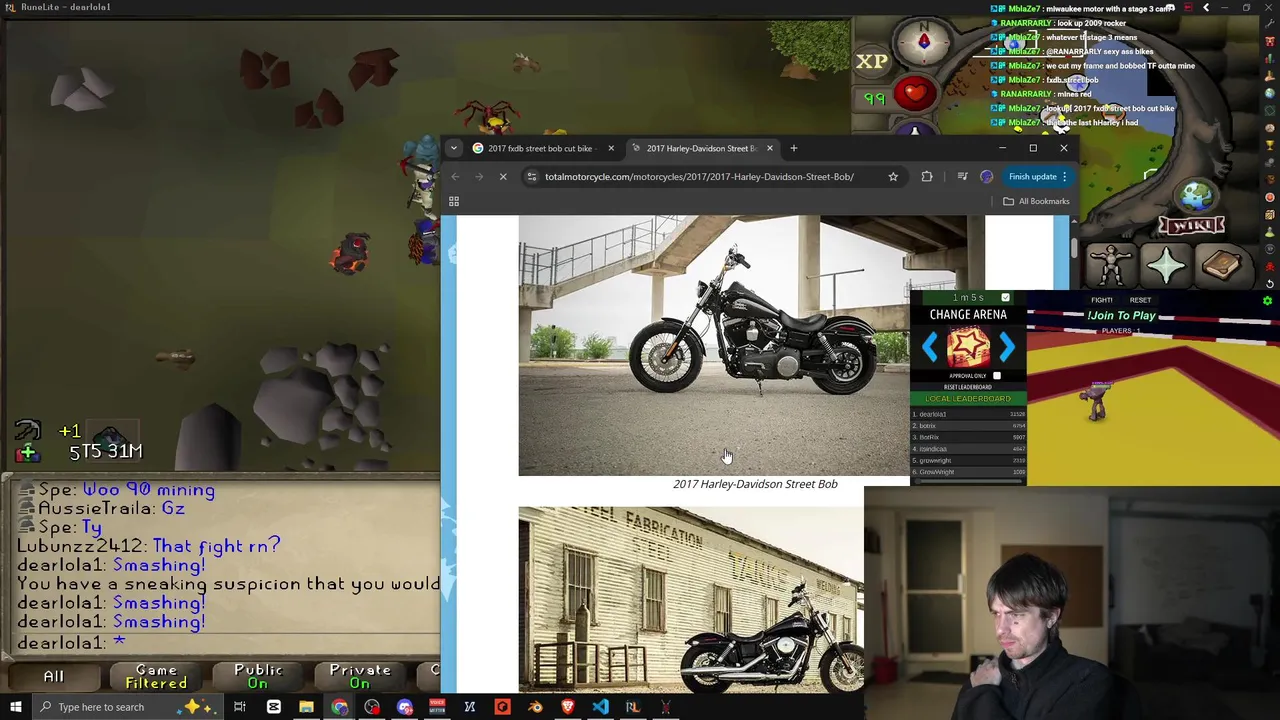Click the totalmotorcycle.com URL address bar
The width and height of the screenshot is (1280, 720).
(699, 177)
